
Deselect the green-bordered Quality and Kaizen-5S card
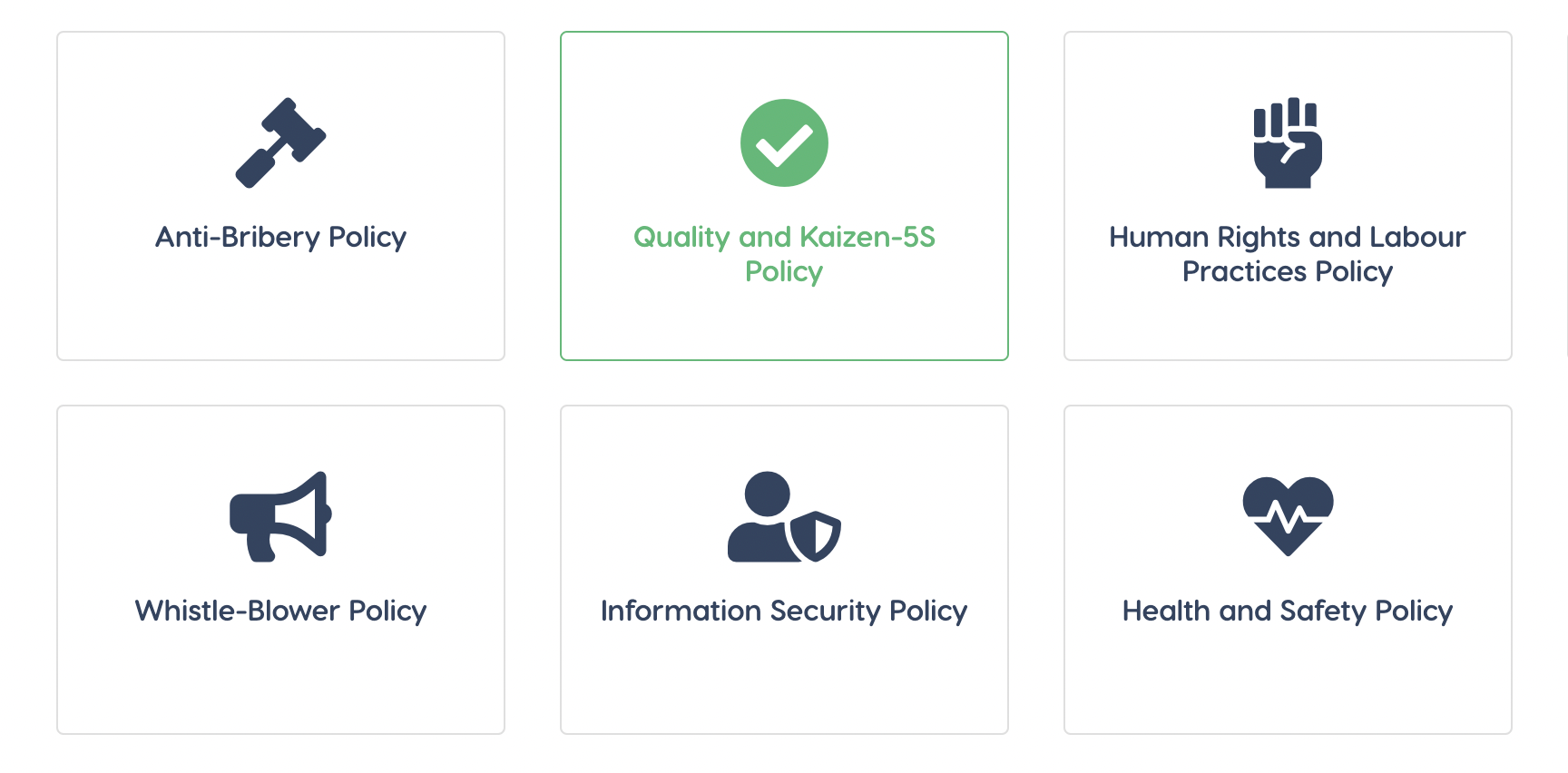click(784, 327)
